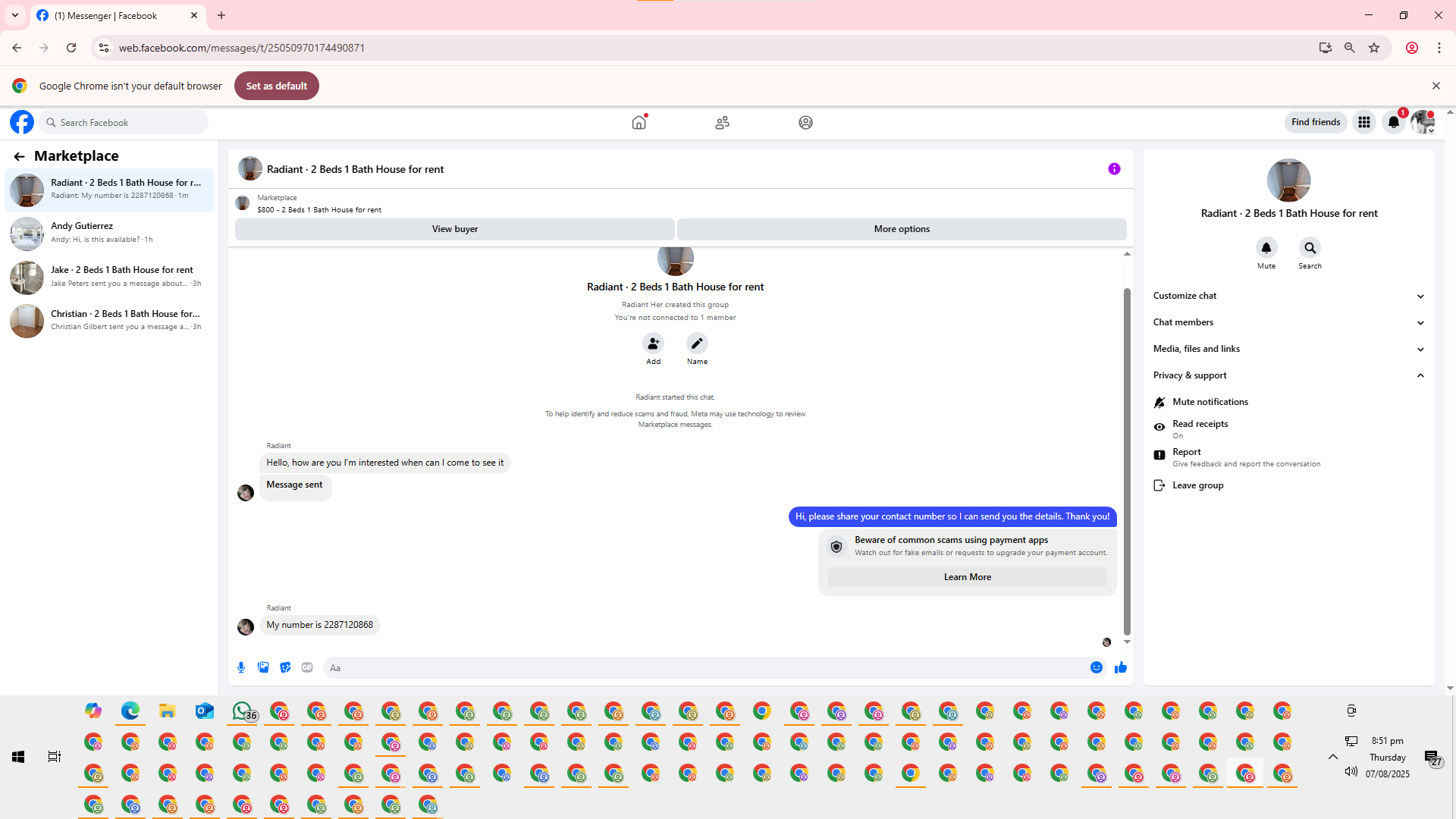This screenshot has width=1456, height=819.
Task: Open the Chrome zoom magnifier icon
Action: (x=1350, y=48)
